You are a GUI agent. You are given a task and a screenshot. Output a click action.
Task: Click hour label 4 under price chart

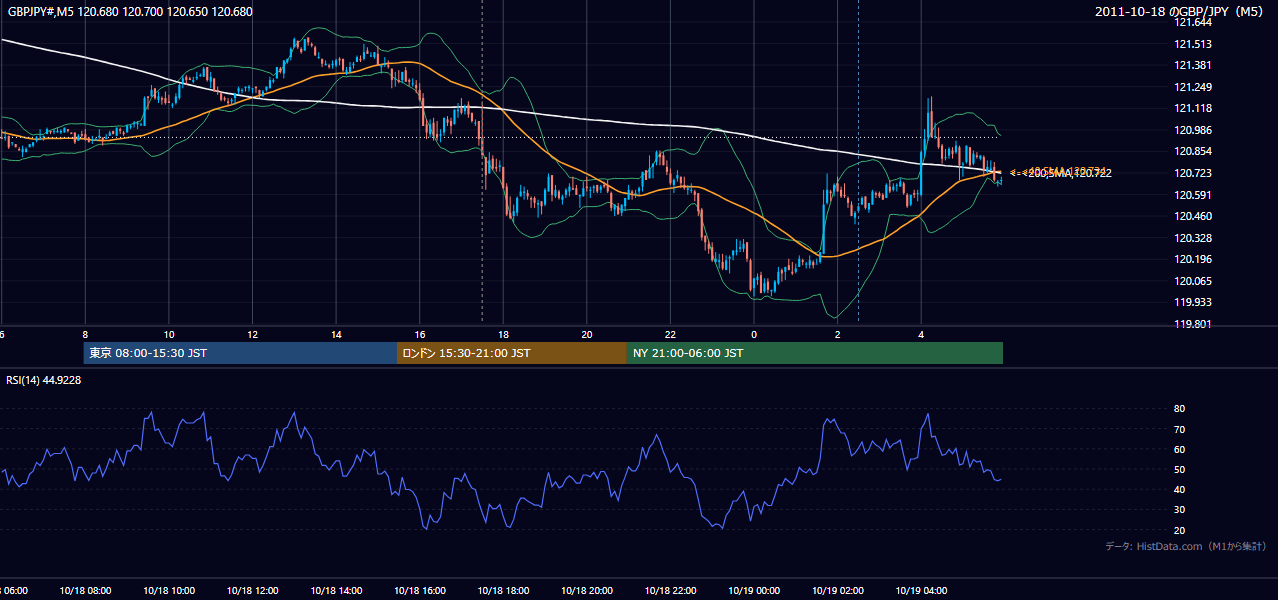tap(921, 334)
